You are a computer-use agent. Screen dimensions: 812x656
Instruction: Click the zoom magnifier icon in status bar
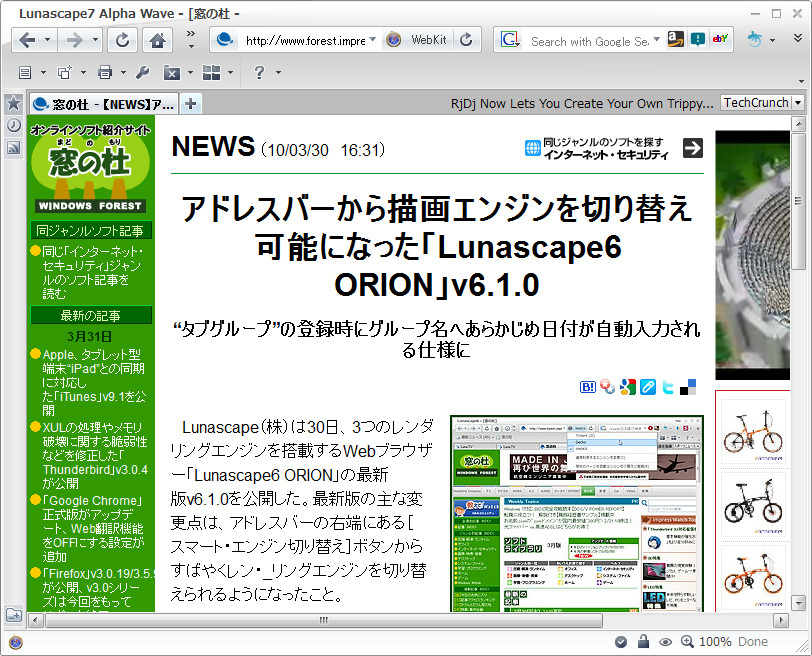click(687, 642)
